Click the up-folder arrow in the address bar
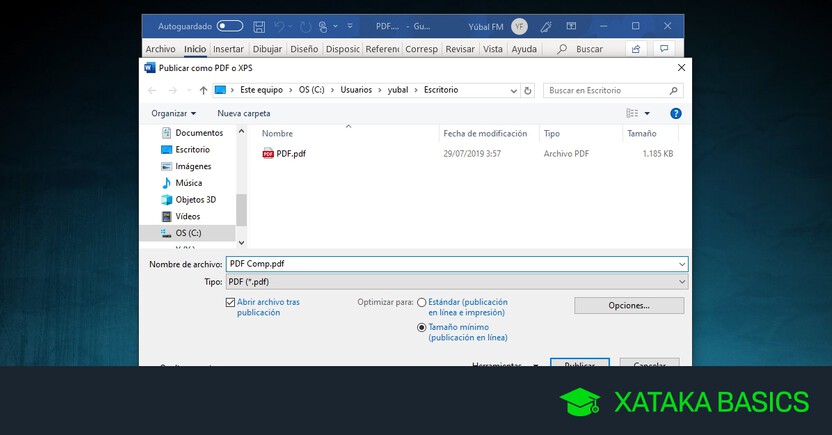 pos(203,90)
